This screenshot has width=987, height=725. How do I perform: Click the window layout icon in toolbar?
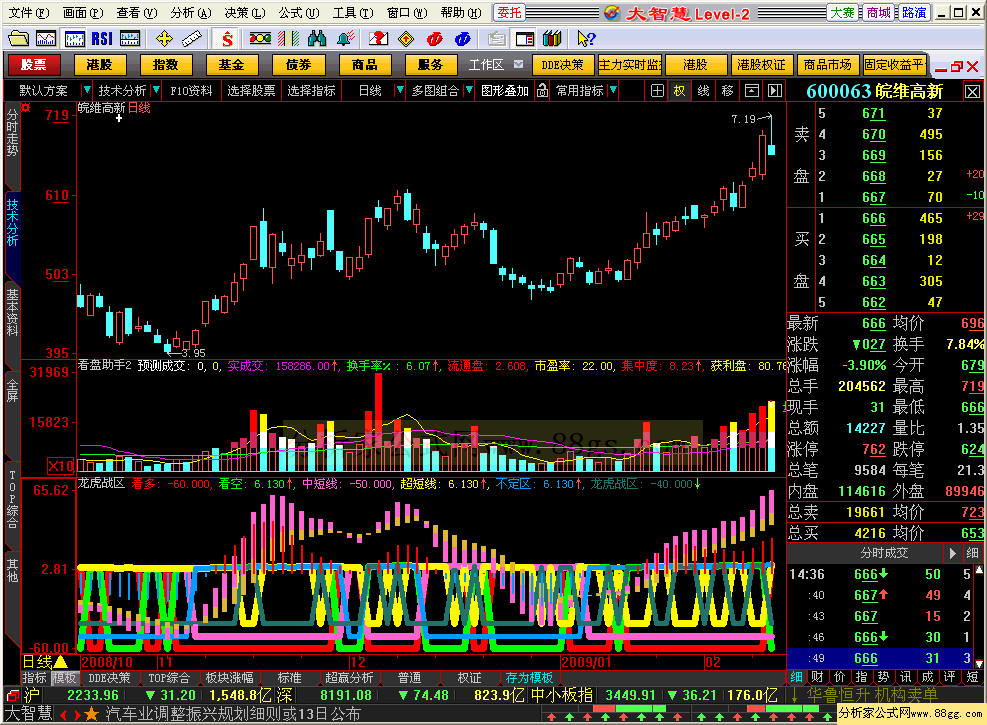[524, 39]
